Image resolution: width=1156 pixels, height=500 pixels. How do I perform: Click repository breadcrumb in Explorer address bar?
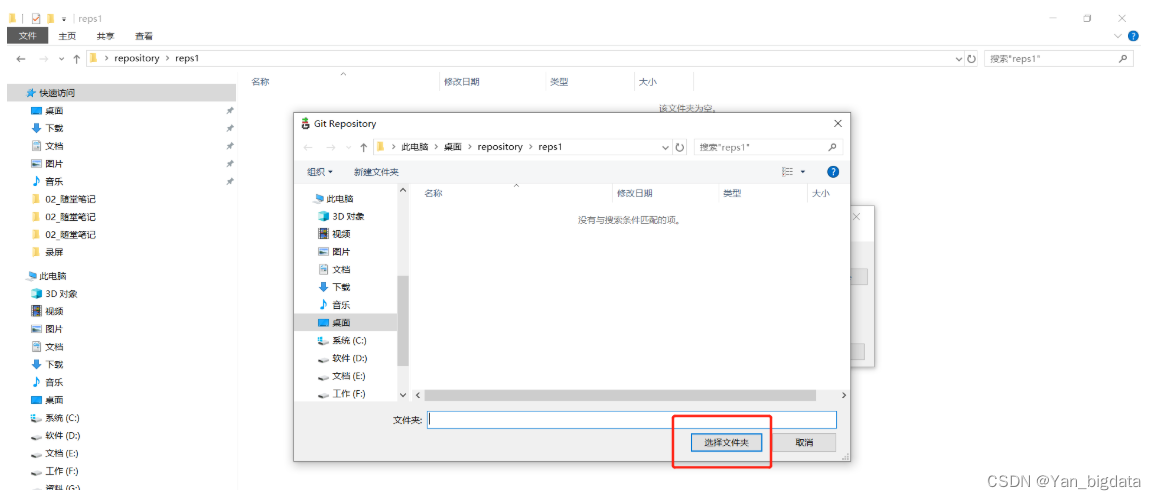click(x=136, y=58)
